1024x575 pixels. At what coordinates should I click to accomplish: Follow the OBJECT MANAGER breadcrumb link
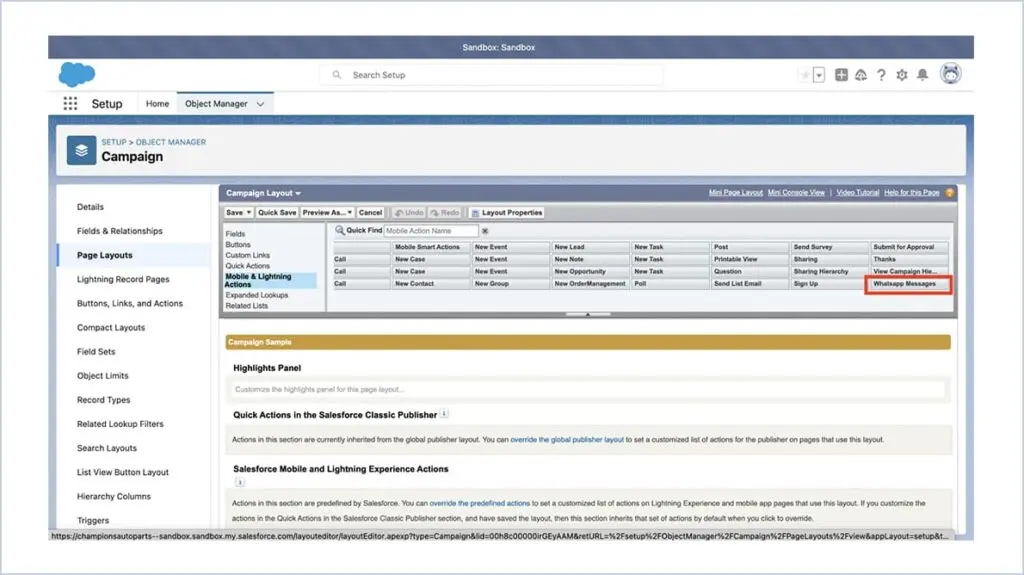point(170,142)
